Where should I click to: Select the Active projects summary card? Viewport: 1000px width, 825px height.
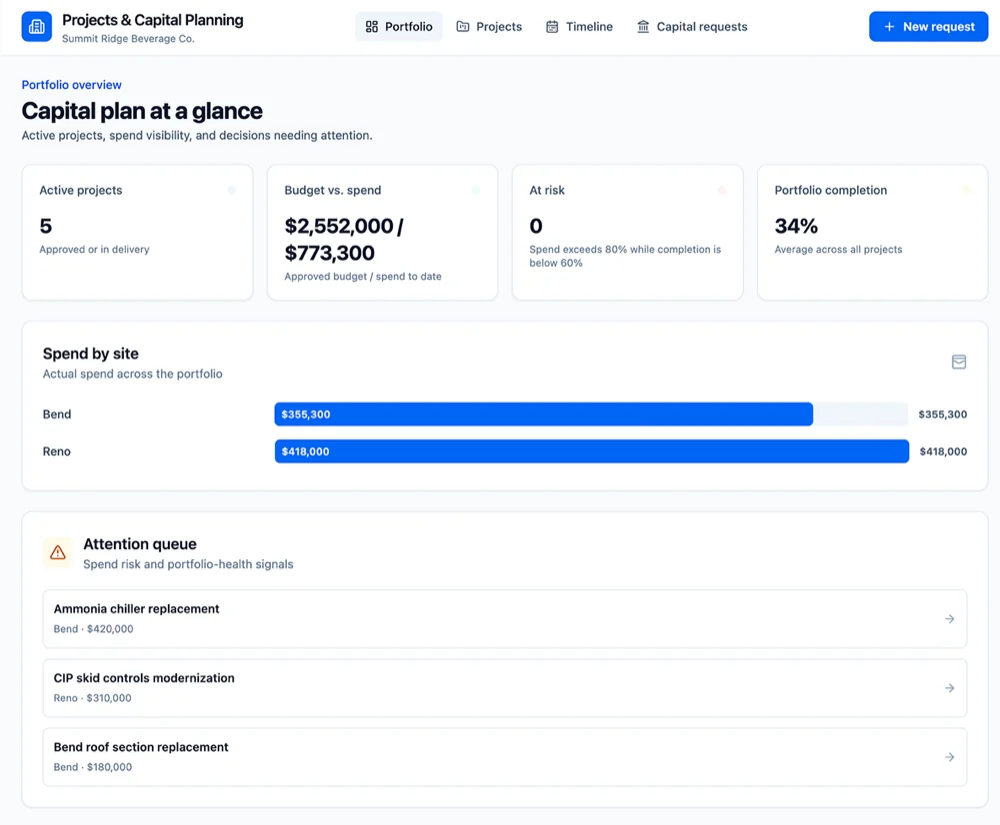pyautogui.click(x=137, y=232)
